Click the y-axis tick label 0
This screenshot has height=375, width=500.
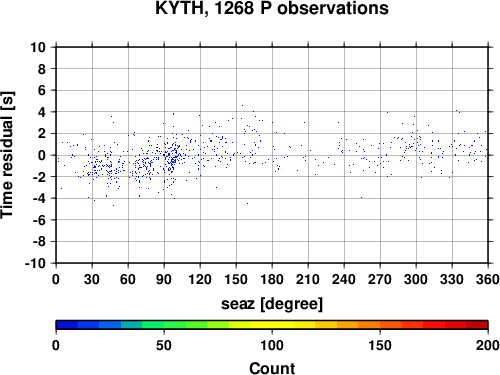42,155
